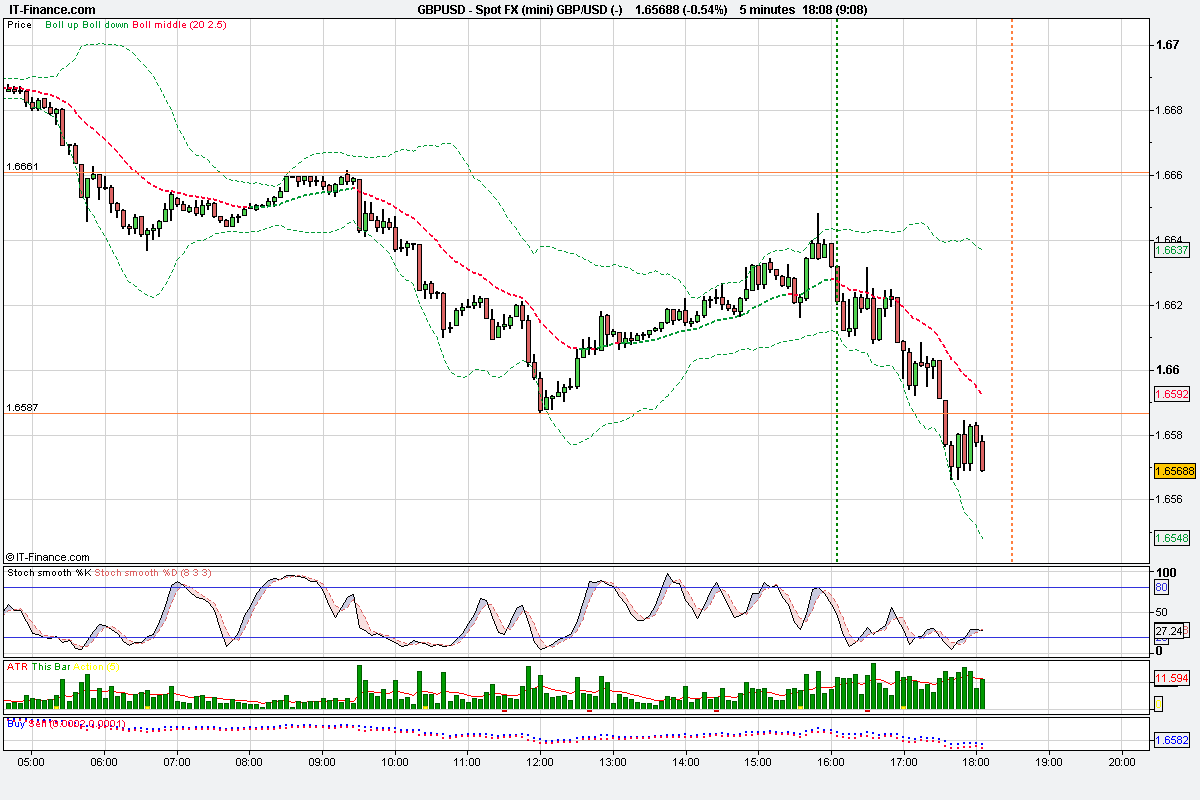Click the 12:00 time axis label
This screenshot has width=1200, height=800.
pyautogui.click(x=540, y=762)
